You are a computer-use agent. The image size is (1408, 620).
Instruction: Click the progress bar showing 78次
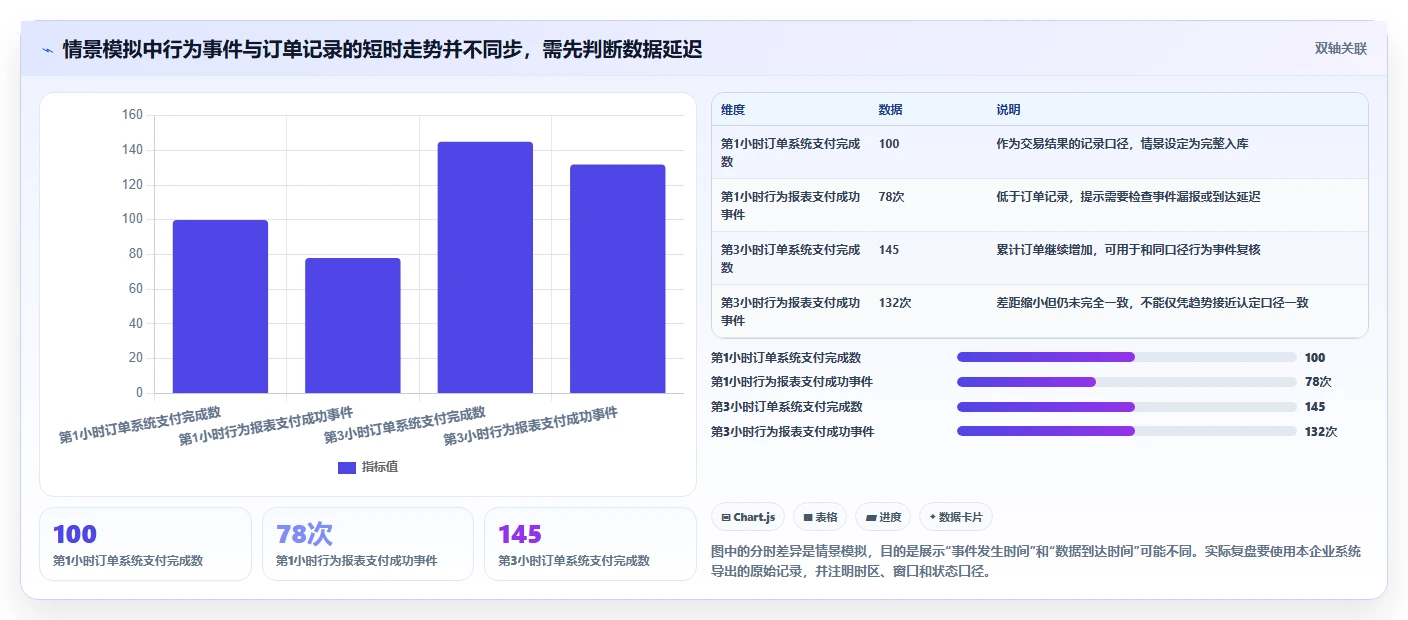pyautogui.click(x=1127, y=382)
